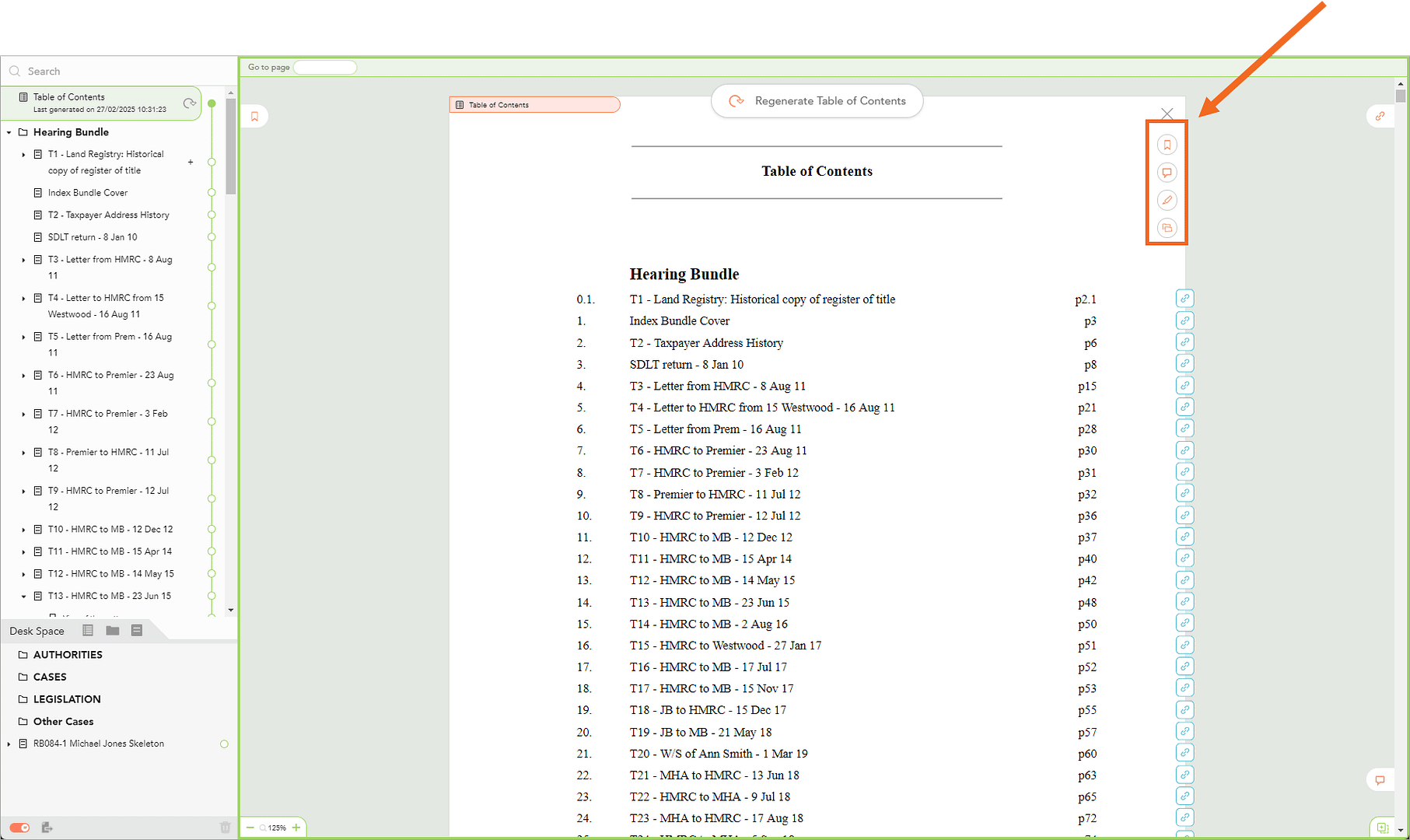Expand T1 Land Registry tree item
Screen dimensions: 1410x840
click(x=23, y=155)
